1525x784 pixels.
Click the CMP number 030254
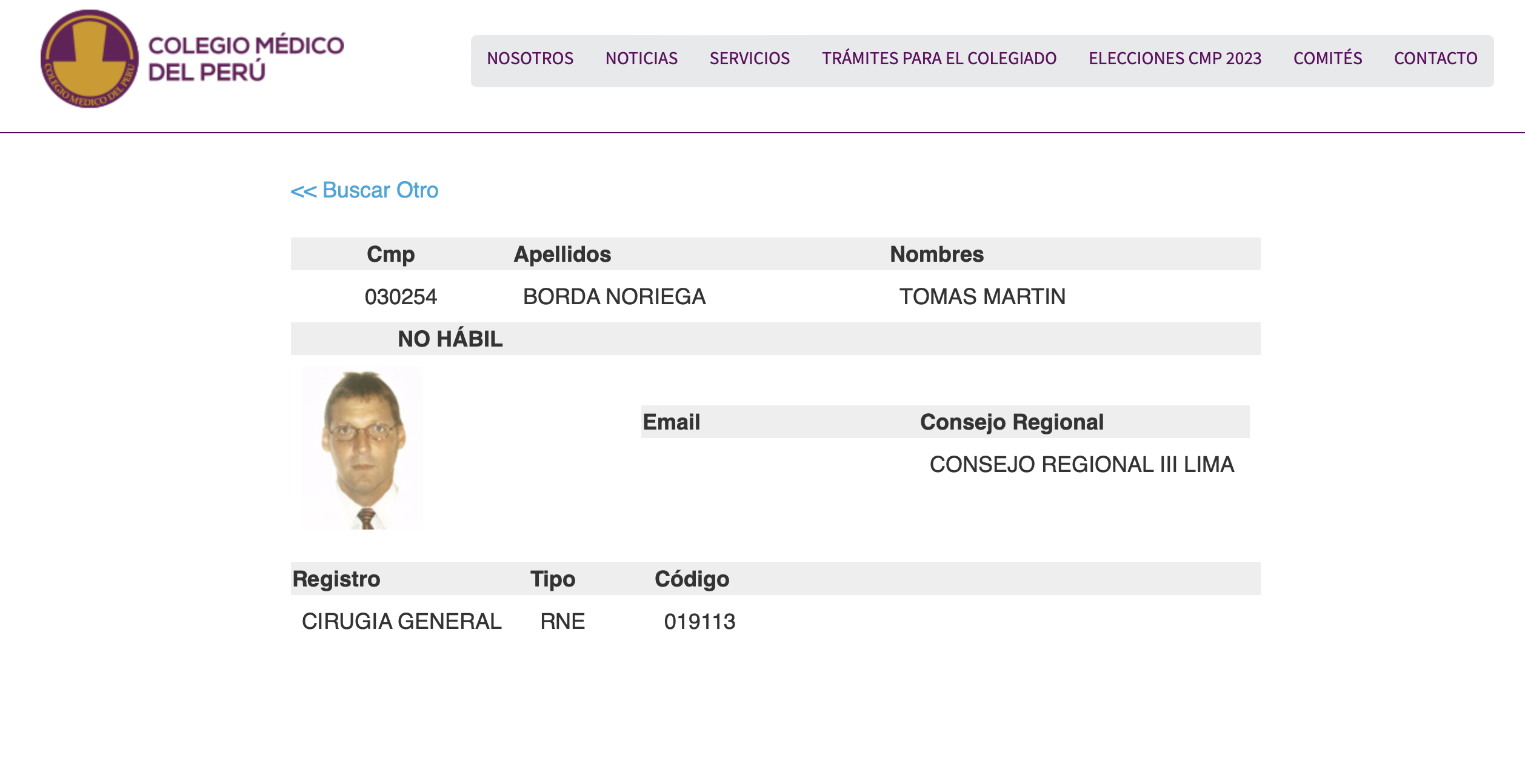click(401, 297)
